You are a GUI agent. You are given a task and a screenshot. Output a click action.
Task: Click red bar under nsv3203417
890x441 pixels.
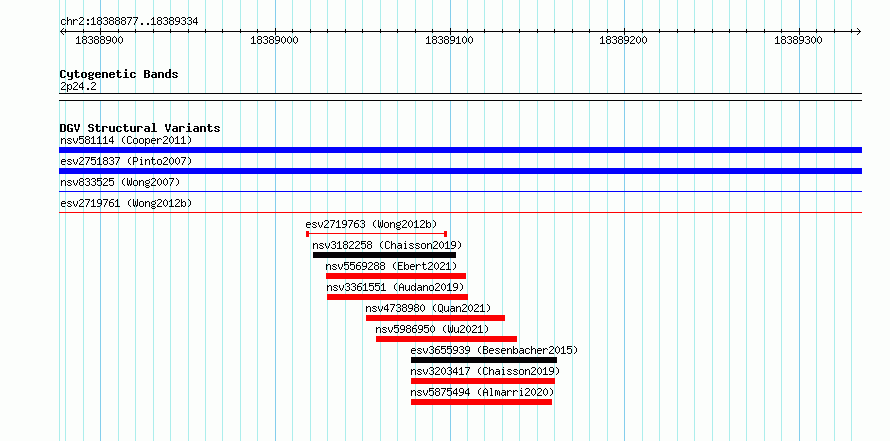tap(483, 381)
